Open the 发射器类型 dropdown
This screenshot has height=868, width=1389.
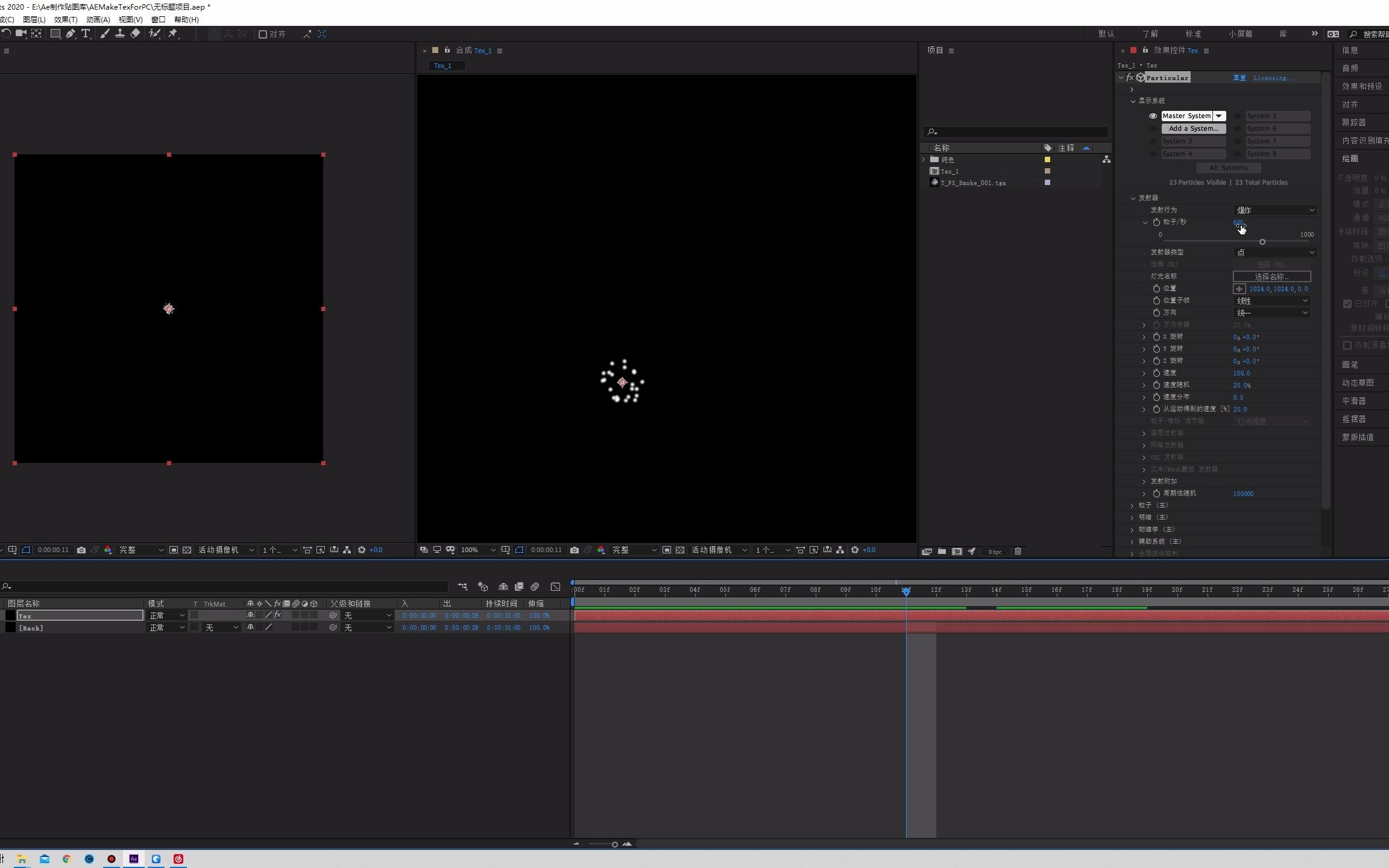(x=1274, y=252)
